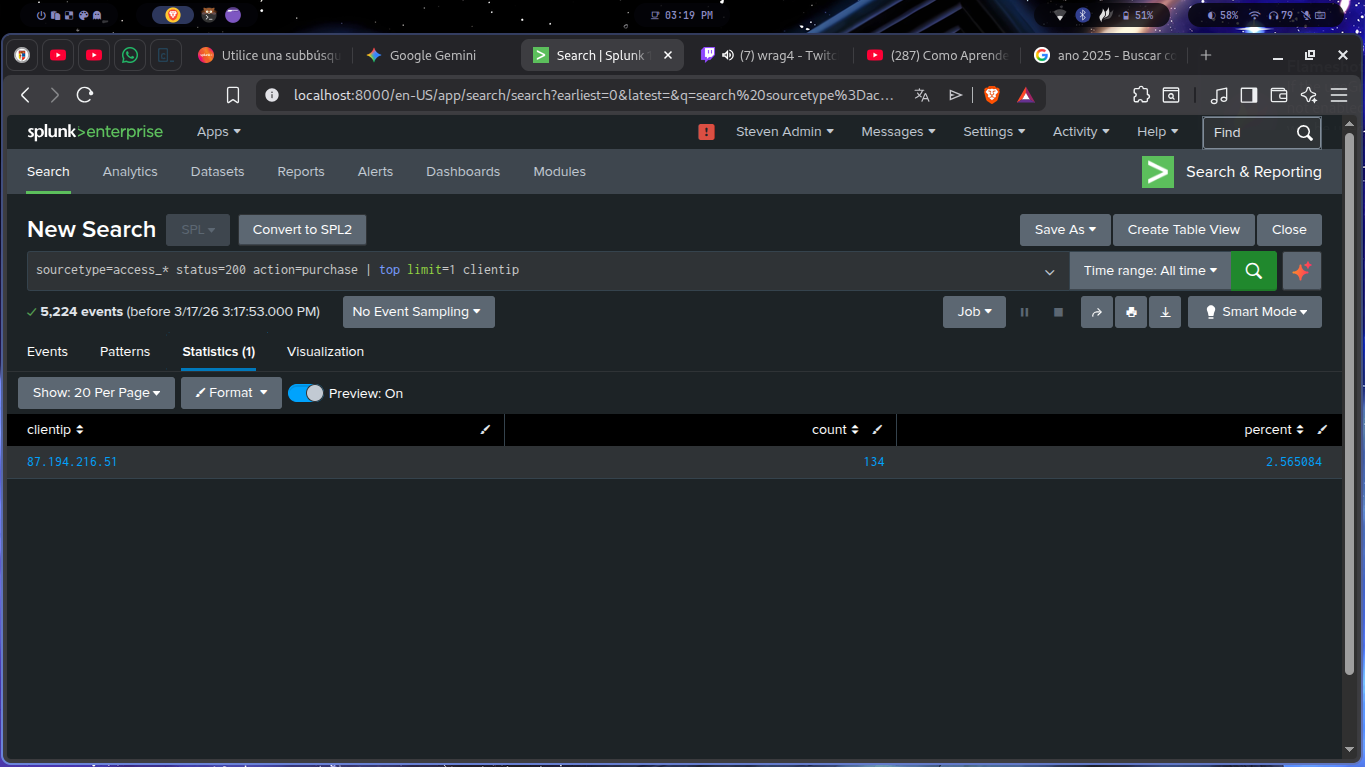Click the Find input field

pos(1249,132)
